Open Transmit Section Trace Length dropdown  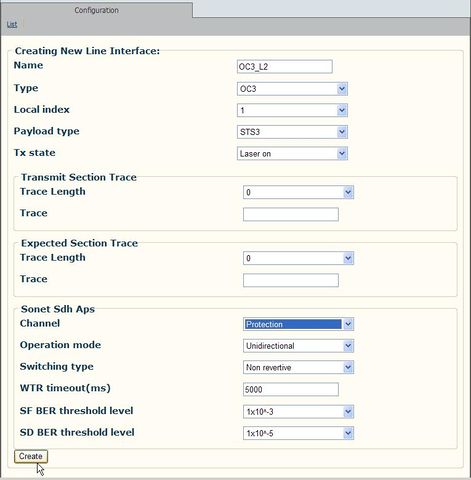click(x=298, y=192)
